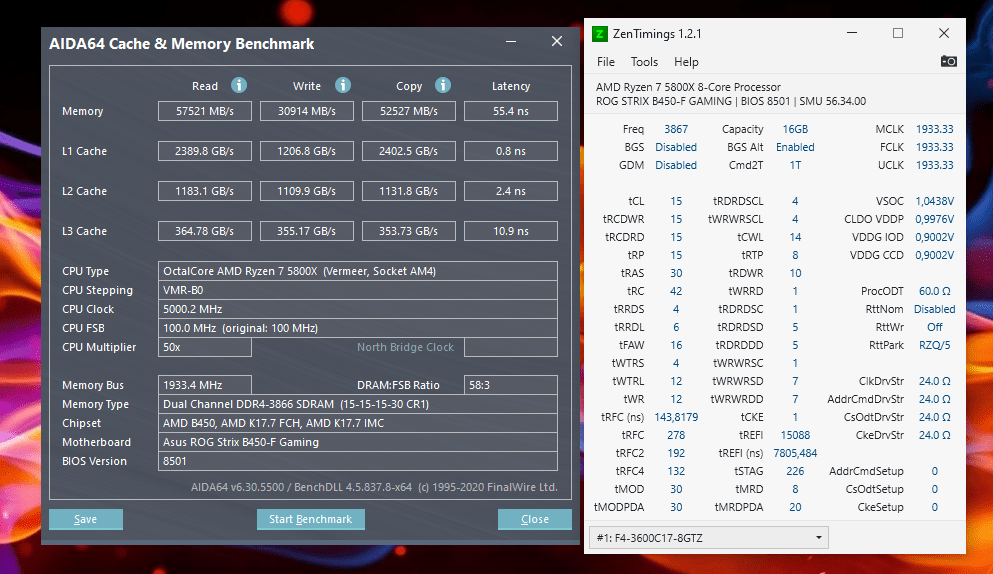
Task: Click the tREFI value 15088
Action: [x=795, y=435]
